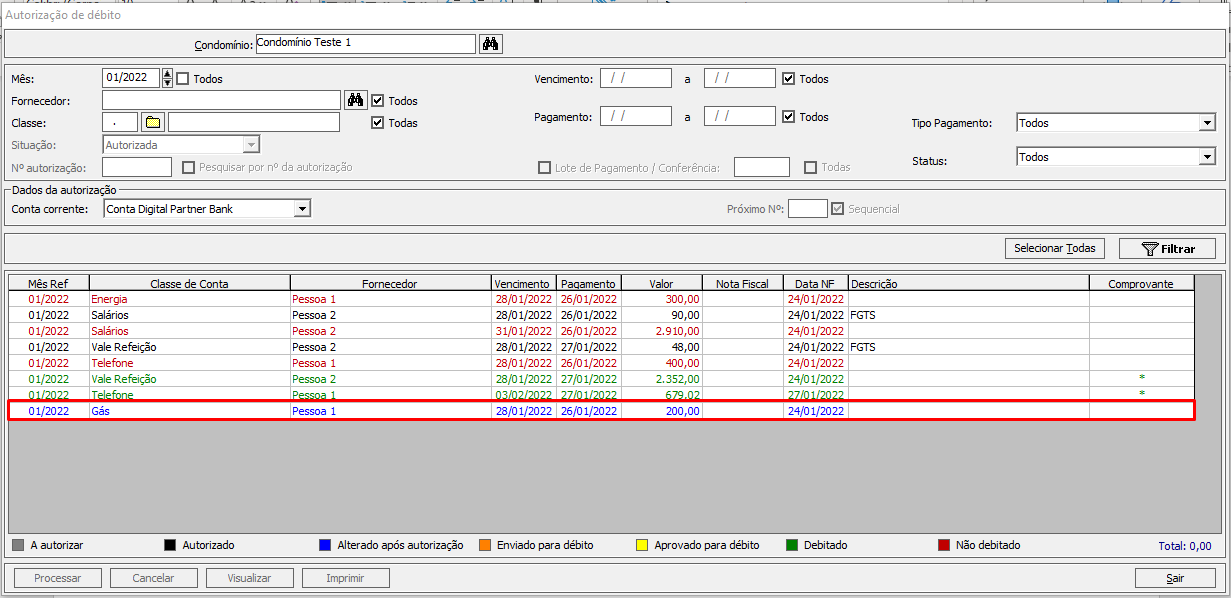Uncheck Classe Todas checkbox
Viewport: 1231px width, 598px height.
click(377, 122)
